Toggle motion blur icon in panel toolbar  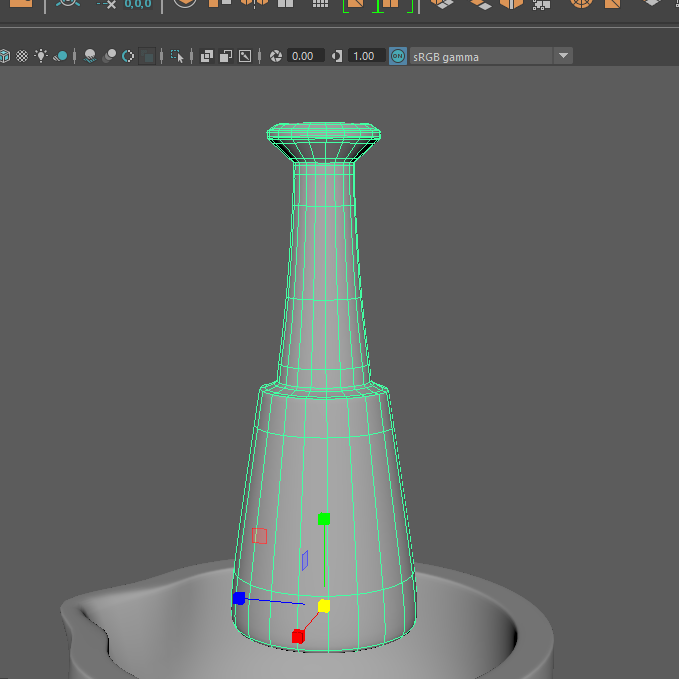[109, 56]
